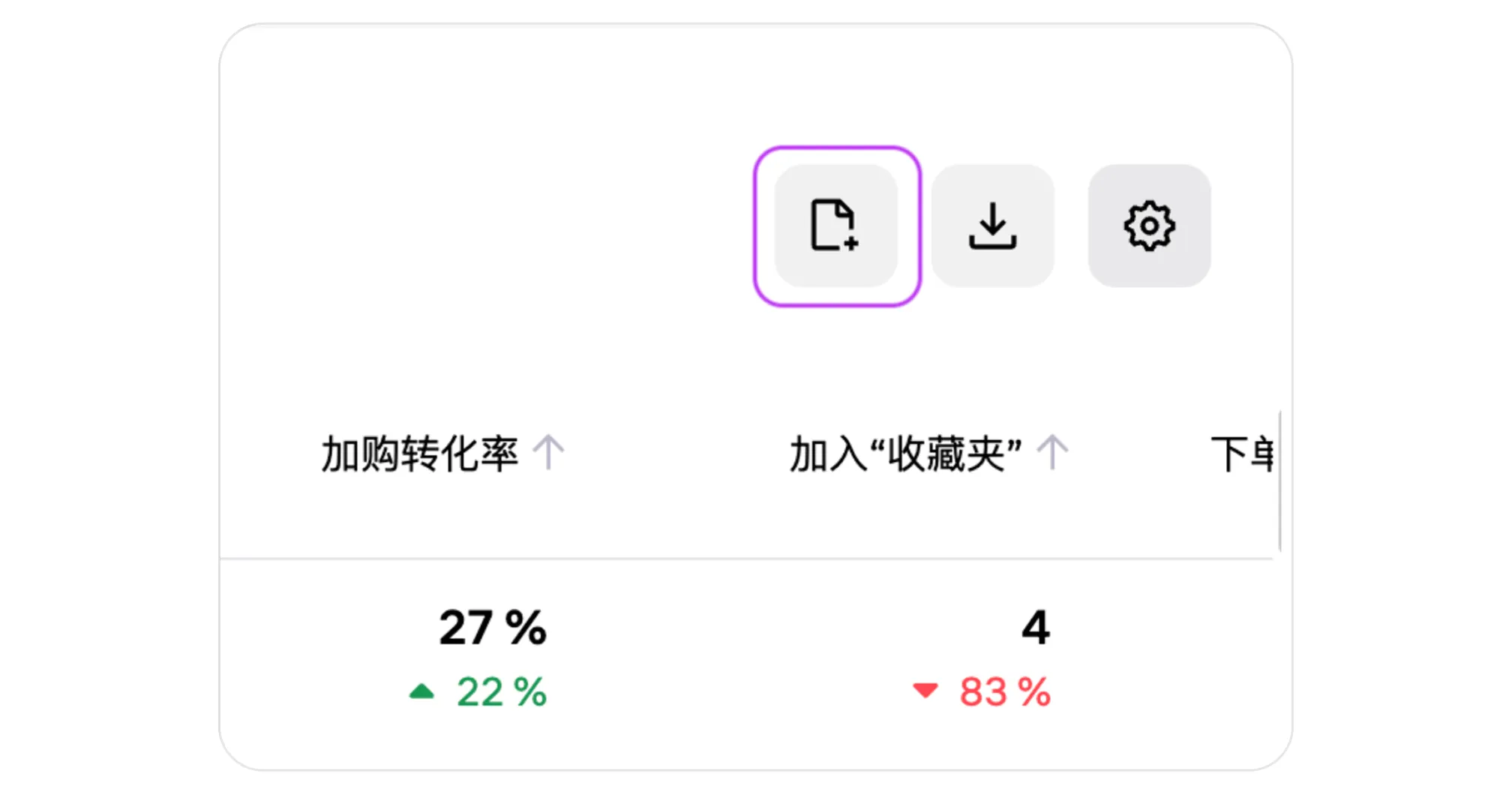Click the bold value 4 under 收藏夹

pos(1036,628)
